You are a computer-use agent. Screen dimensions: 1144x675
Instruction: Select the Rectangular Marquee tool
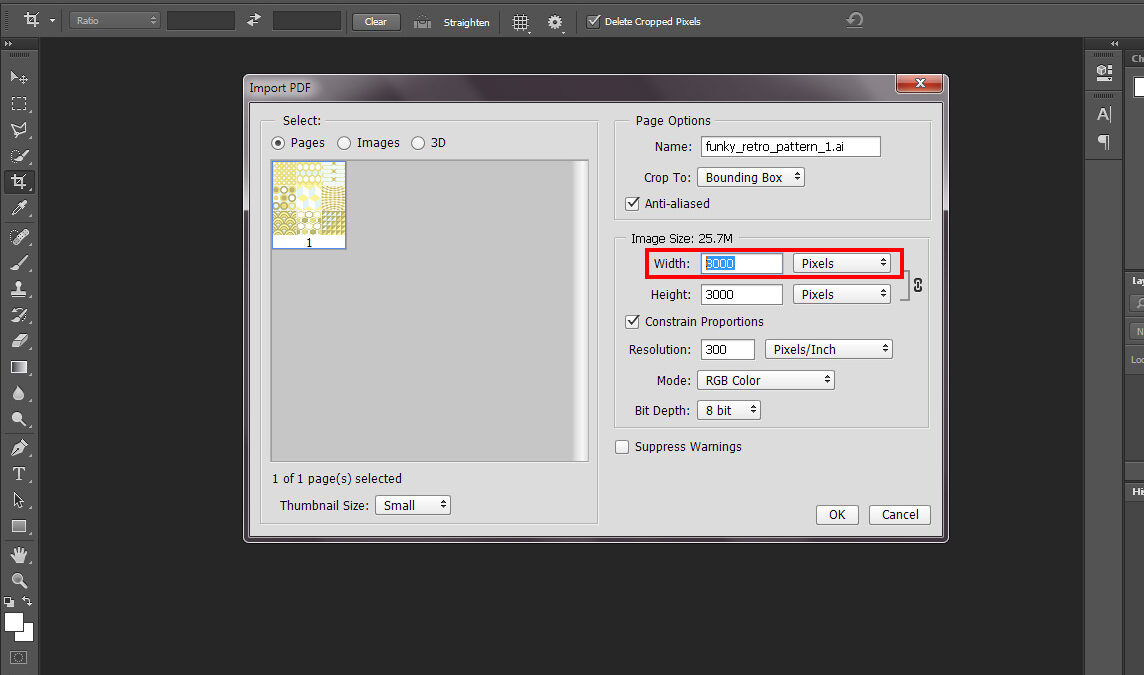point(18,103)
